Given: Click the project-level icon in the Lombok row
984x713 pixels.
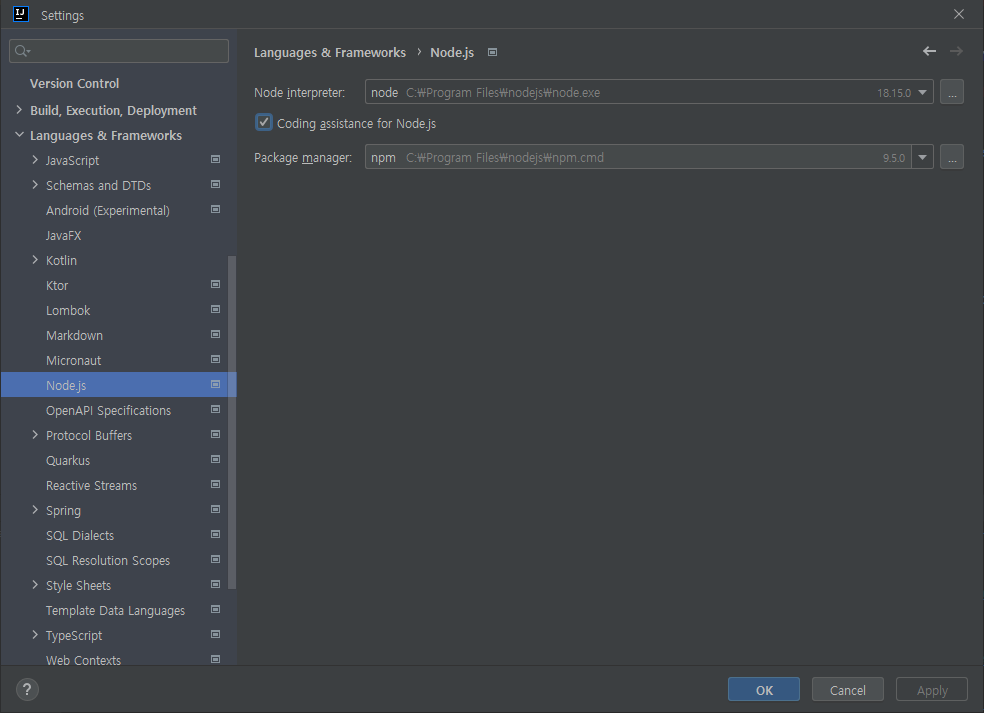Looking at the screenshot, I should 215,309.
